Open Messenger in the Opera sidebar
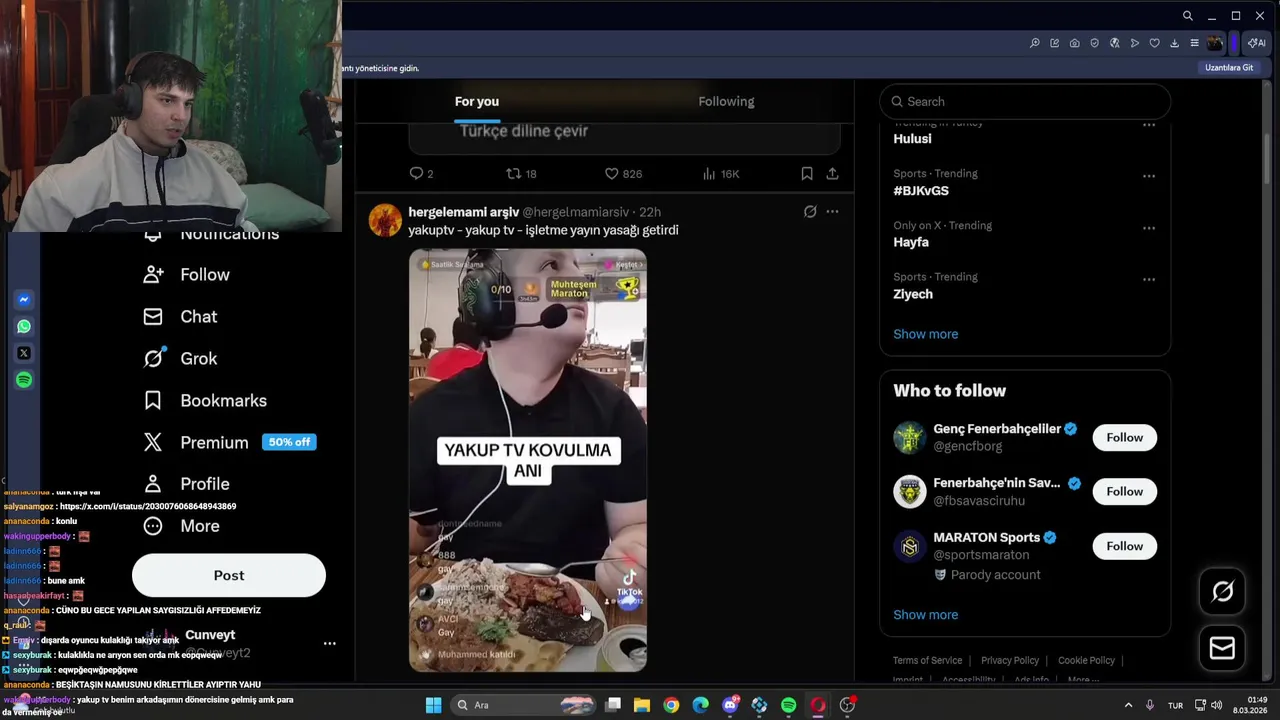 tap(24, 299)
